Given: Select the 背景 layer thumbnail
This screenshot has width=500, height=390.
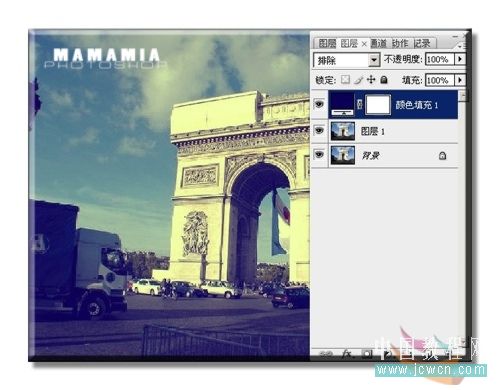Looking at the screenshot, I should [343, 155].
